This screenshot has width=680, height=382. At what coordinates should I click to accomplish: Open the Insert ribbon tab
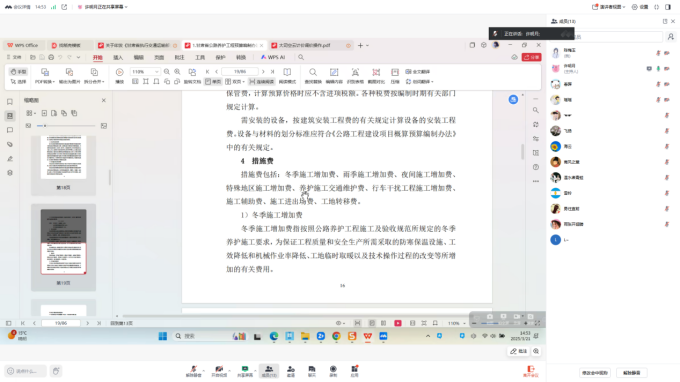click(x=118, y=57)
